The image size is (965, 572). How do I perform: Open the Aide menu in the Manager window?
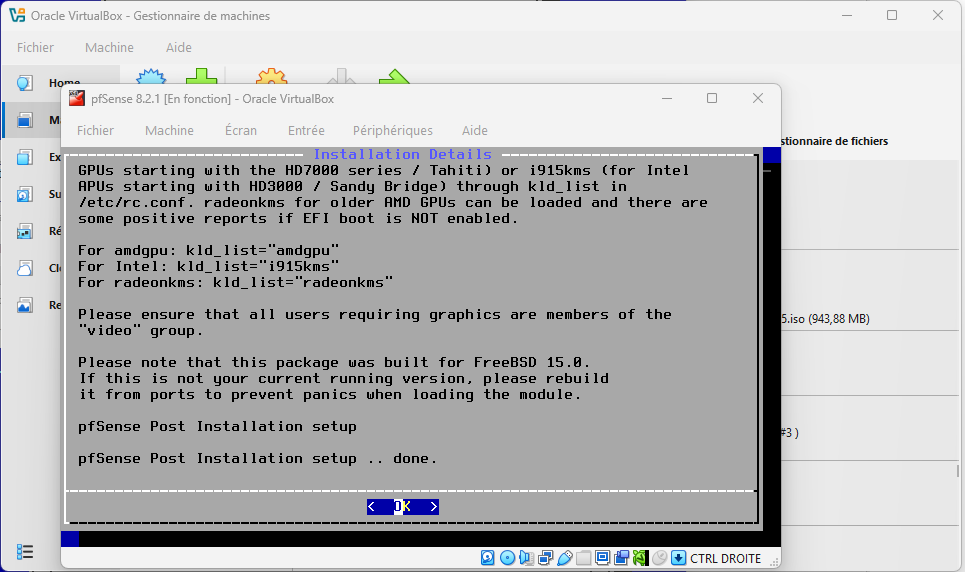[178, 47]
